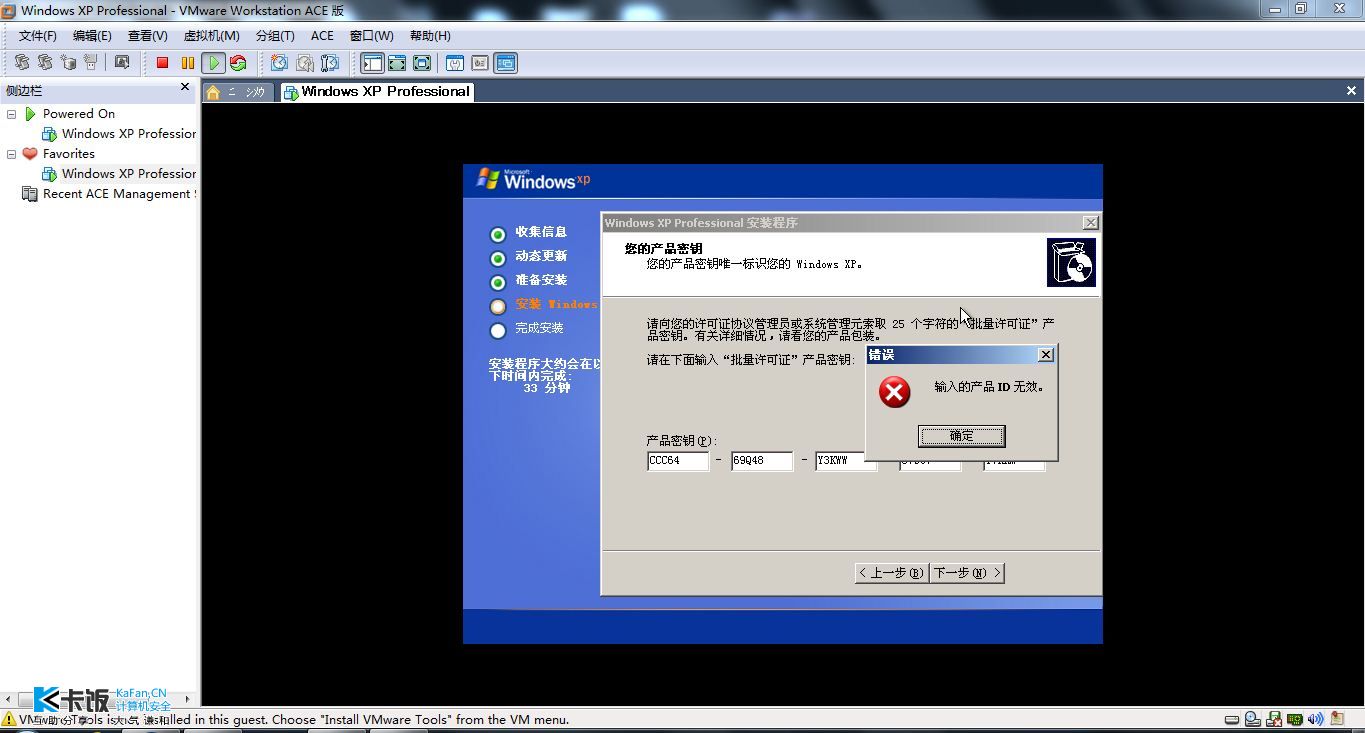Screen dimensions: 1365x733
Task: Open the ACE menu
Action: tap(322, 35)
